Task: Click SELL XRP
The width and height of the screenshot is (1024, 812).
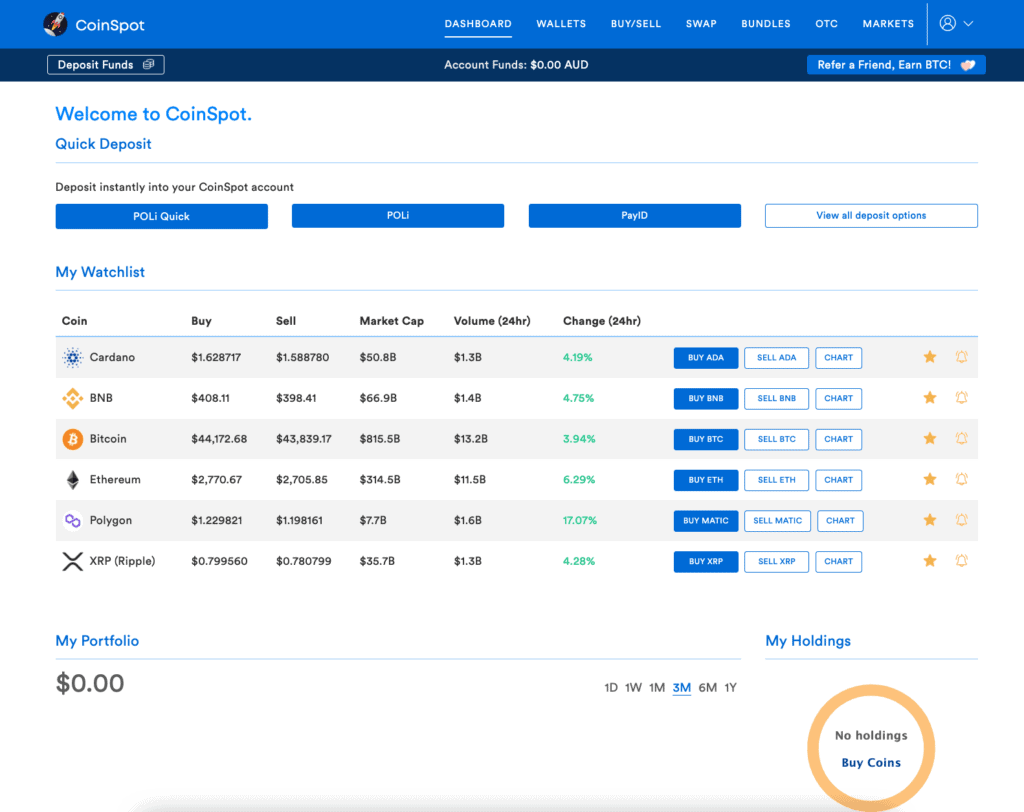Action: tap(776, 562)
